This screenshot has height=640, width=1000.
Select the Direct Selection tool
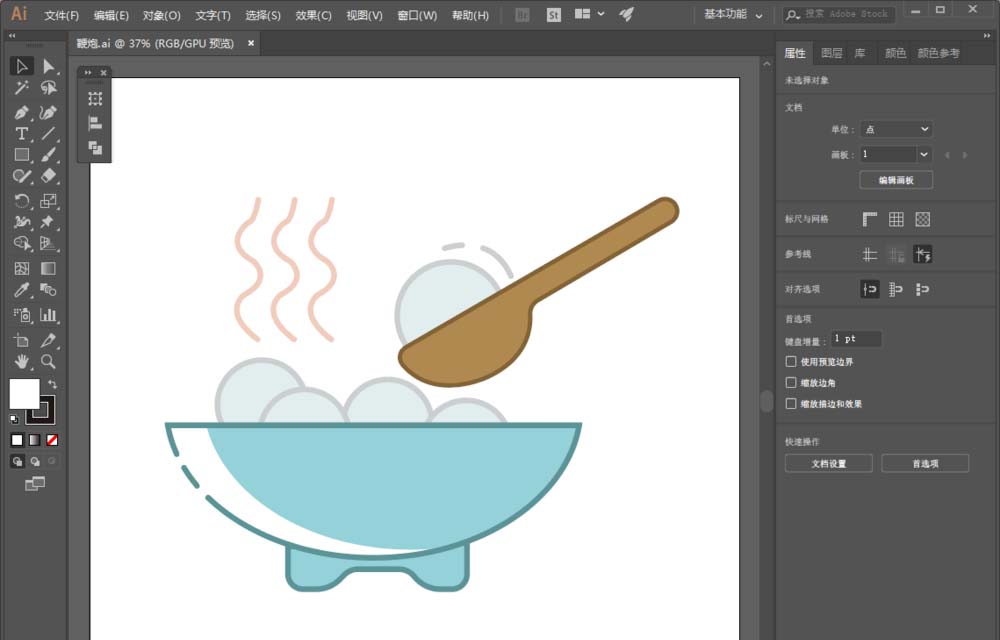[48, 66]
